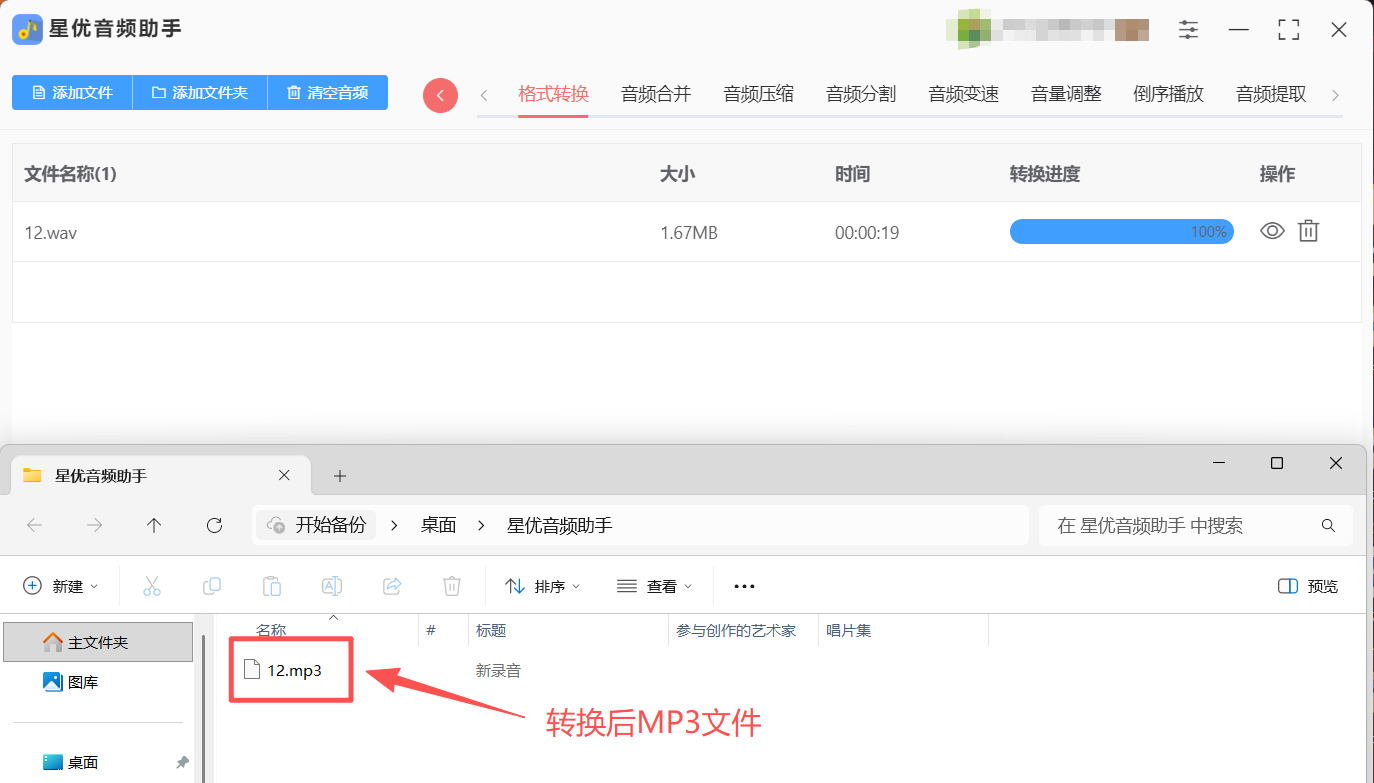Click the red collapse arrow circle button
The image size is (1374, 783).
click(x=440, y=95)
